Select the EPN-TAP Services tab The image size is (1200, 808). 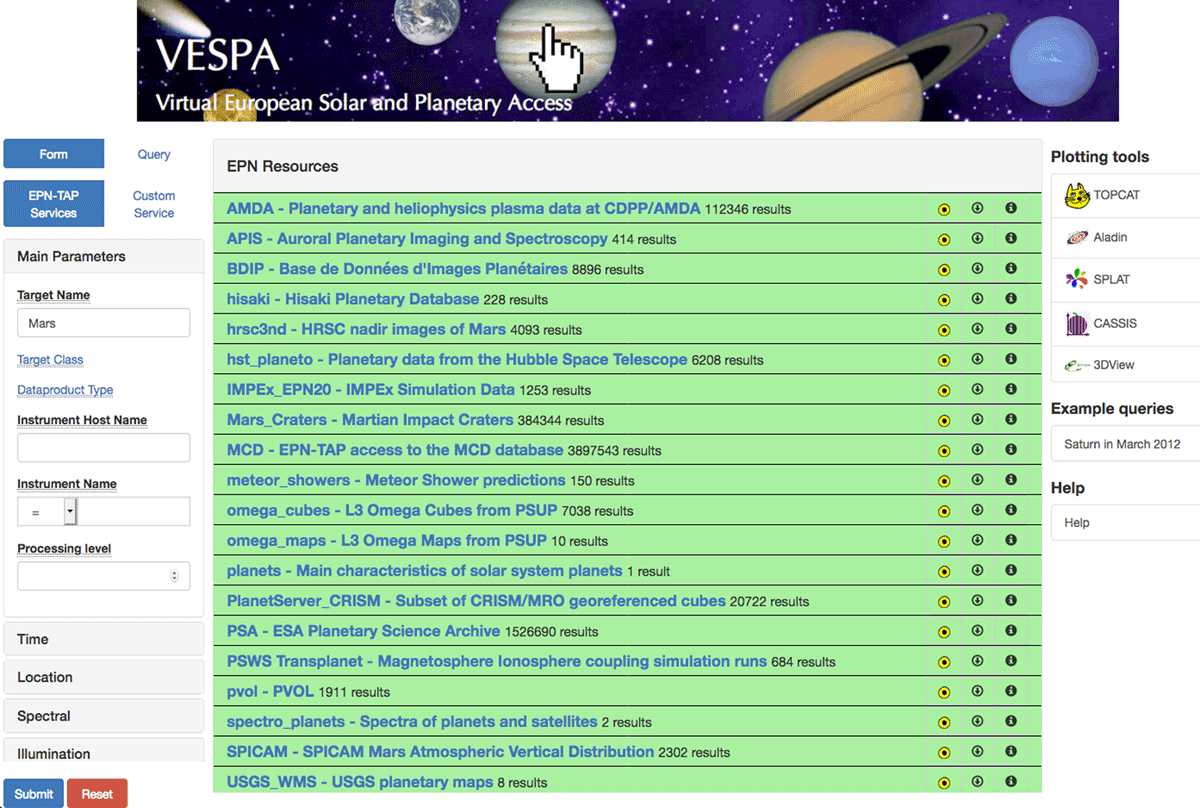[x=54, y=204]
